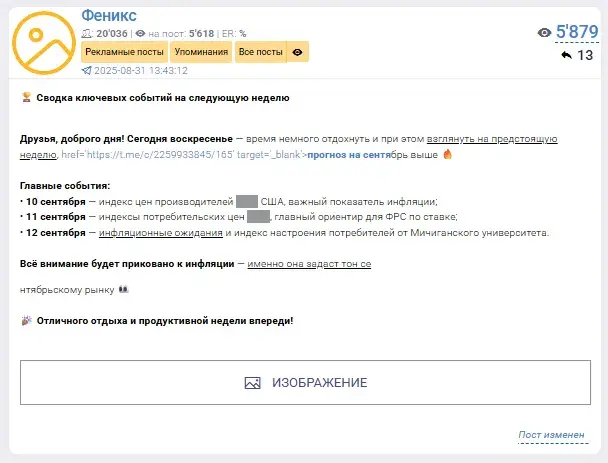This screenshot has width=608, height=463.
Task: Open the Рекламные посты filter
Action: pyautogui.click(x=124, y=52)
